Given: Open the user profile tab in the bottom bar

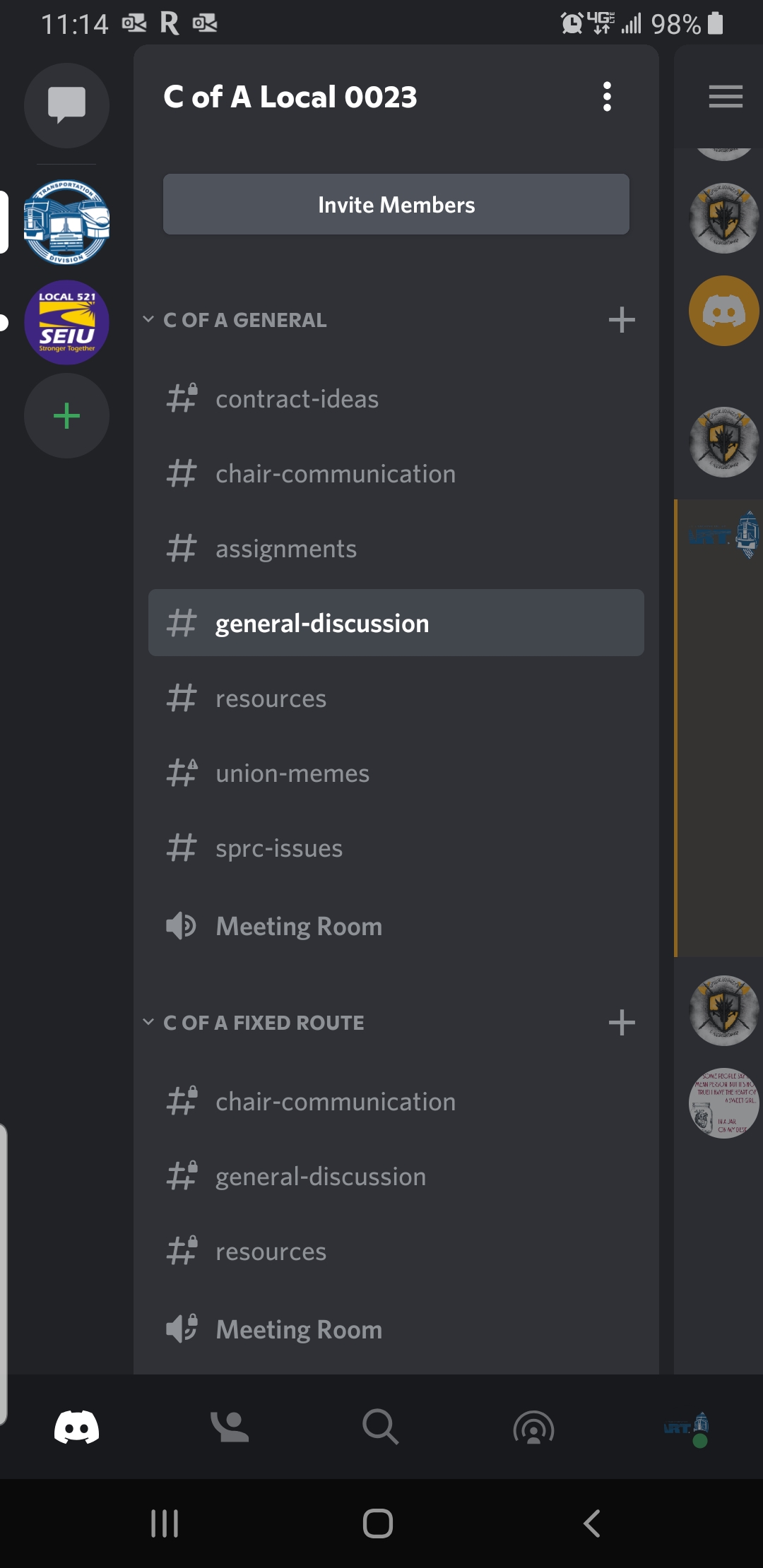Looking at the screenshot, I should (688, 1427).
